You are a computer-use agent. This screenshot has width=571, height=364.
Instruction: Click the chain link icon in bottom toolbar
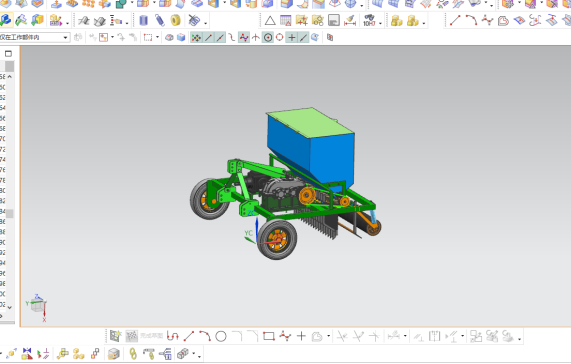coord(133,353)
